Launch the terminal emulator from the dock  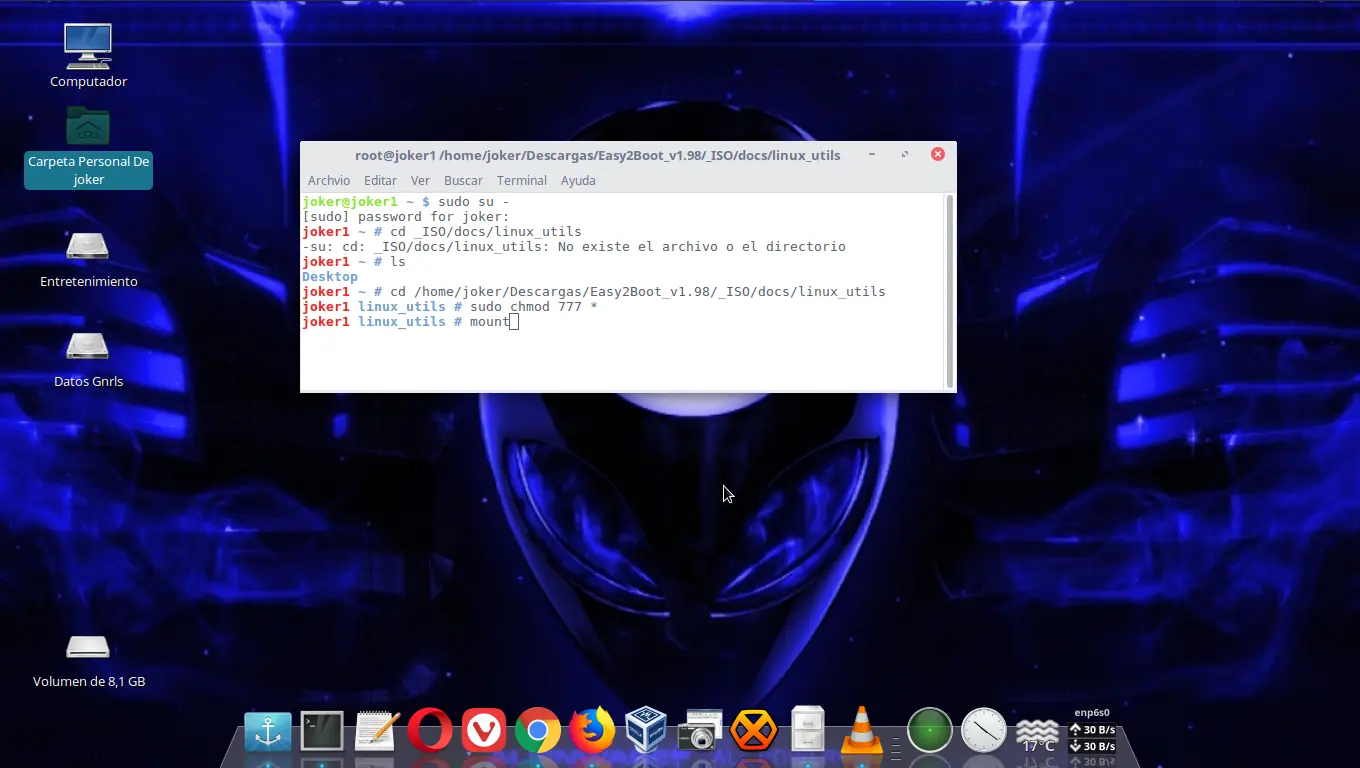(321, 730)
